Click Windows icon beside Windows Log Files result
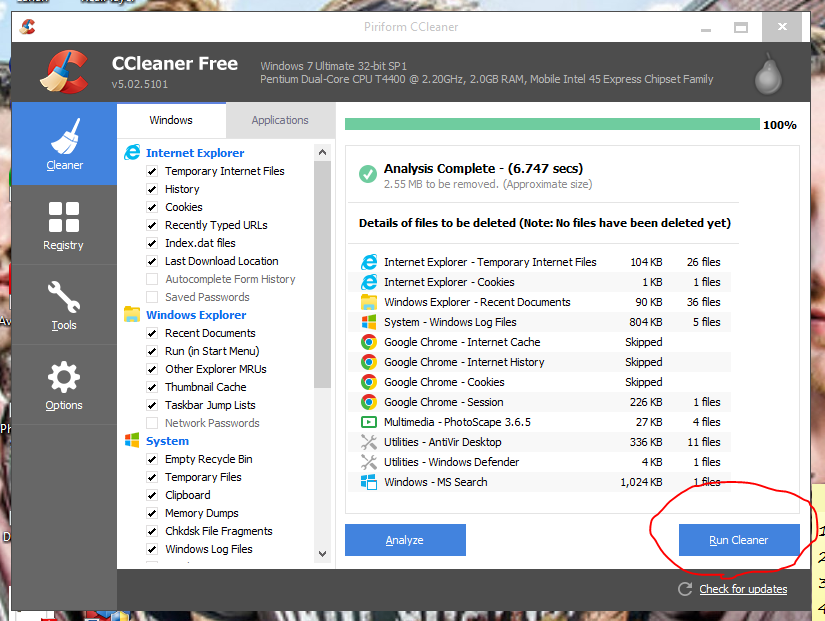The height and width of the screenshot is (621, 825). [x=369, y=322]
